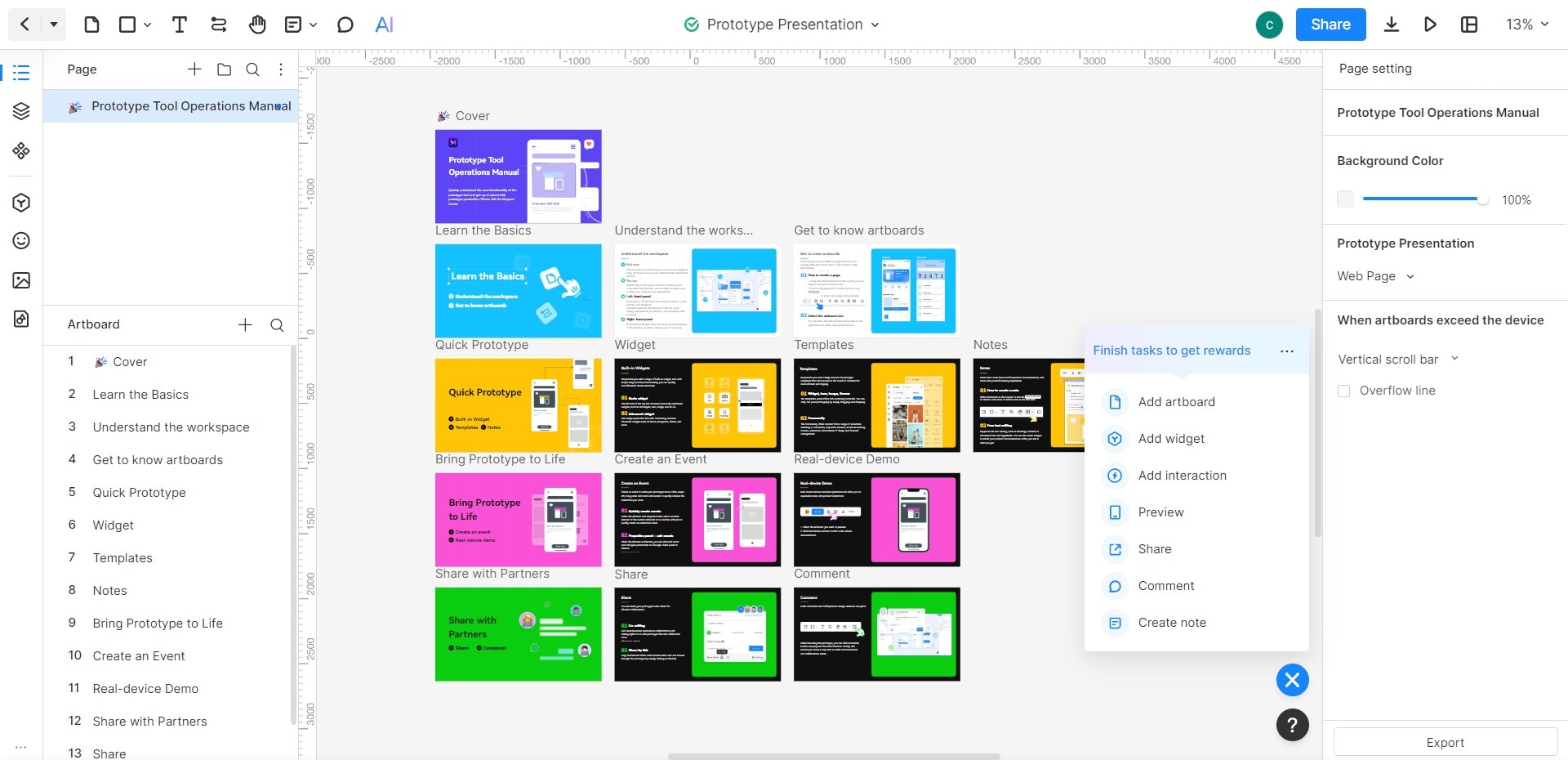The height and width of the screenshot is (760, 1568).
Task: Open the 13% zoom level dropdown
Action: [x=1527, y=25]
